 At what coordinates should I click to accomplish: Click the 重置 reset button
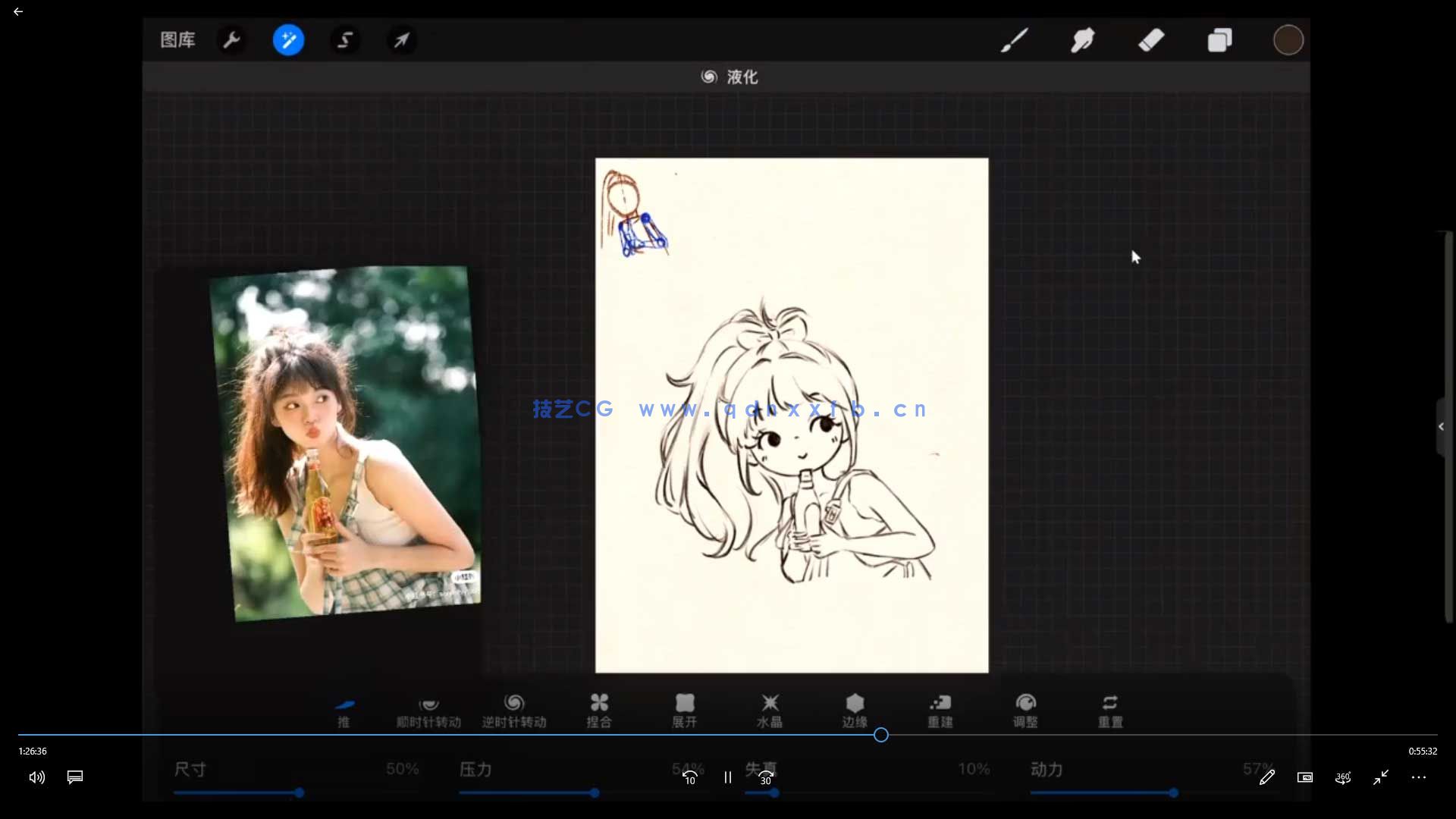(x=1110, y=711)
